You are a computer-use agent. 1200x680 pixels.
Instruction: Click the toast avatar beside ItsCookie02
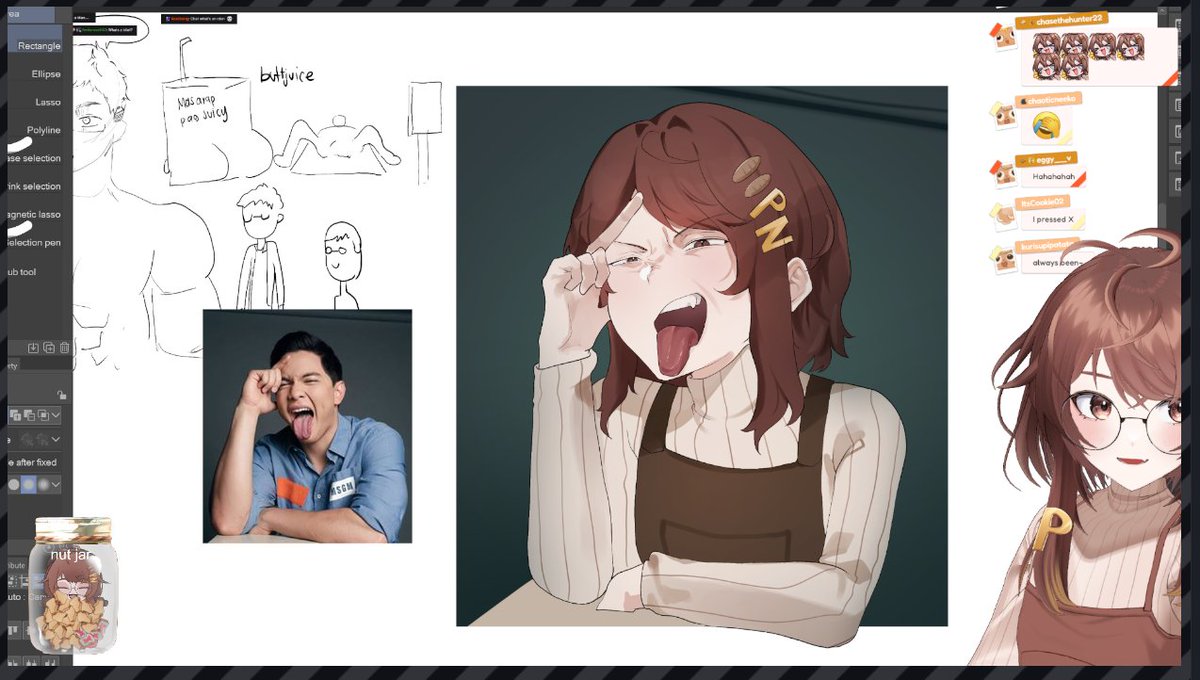pos(1002,214)
